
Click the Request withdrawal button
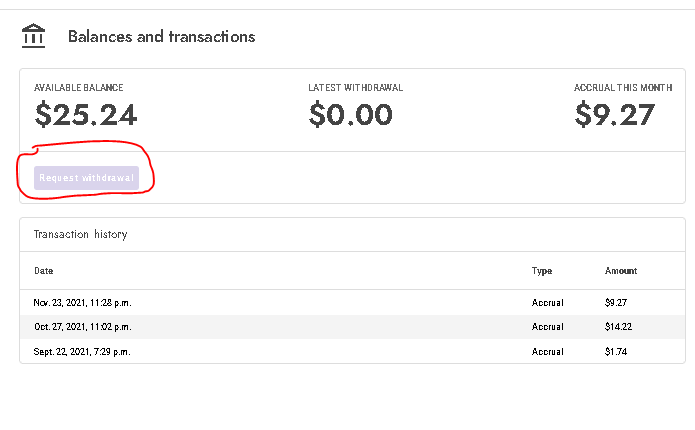tap(86, 178)
